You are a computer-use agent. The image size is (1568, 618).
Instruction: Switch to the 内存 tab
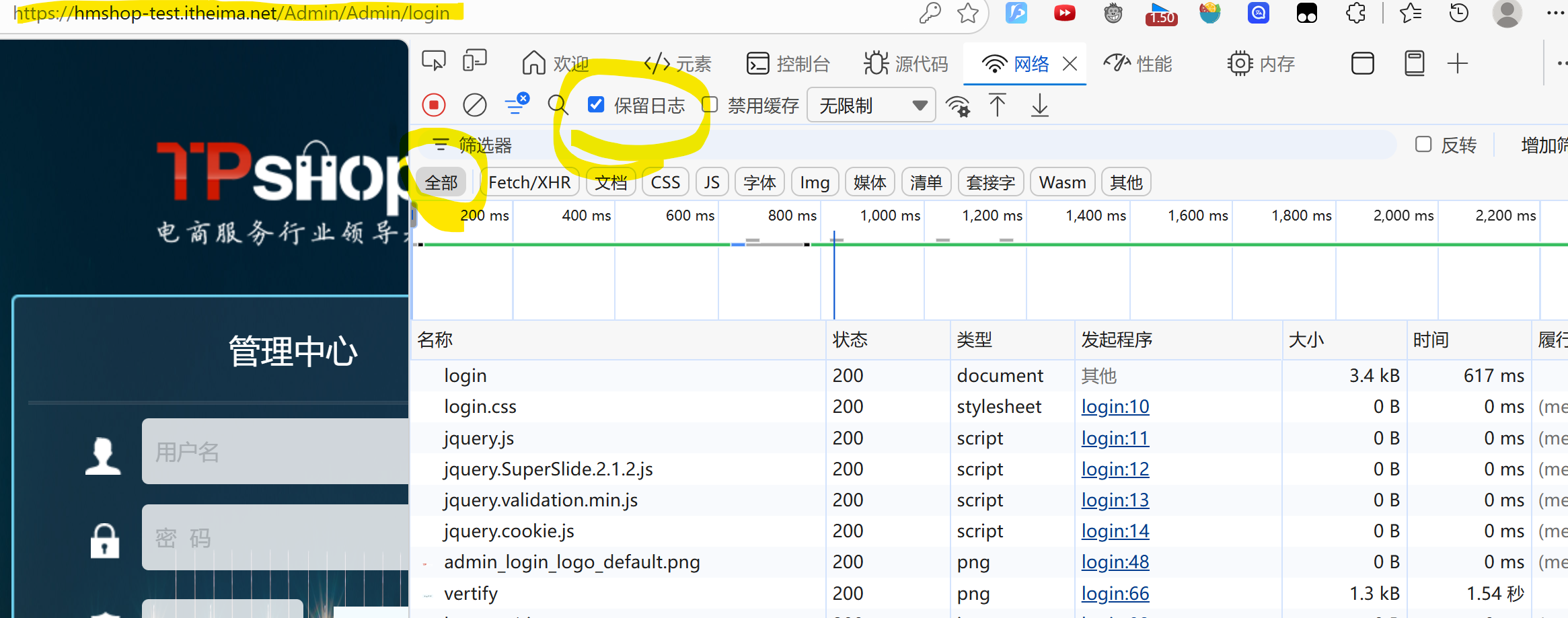coord(1261,64)
